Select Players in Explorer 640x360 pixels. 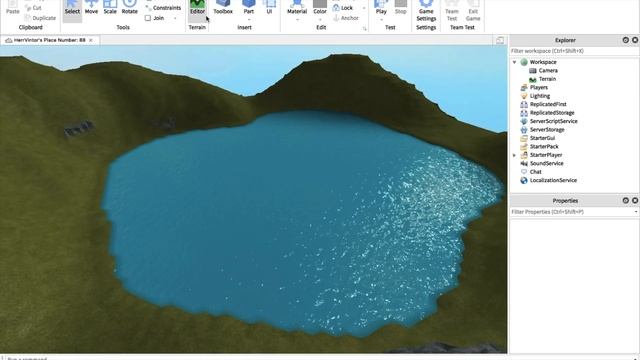(x=538, y=87)
